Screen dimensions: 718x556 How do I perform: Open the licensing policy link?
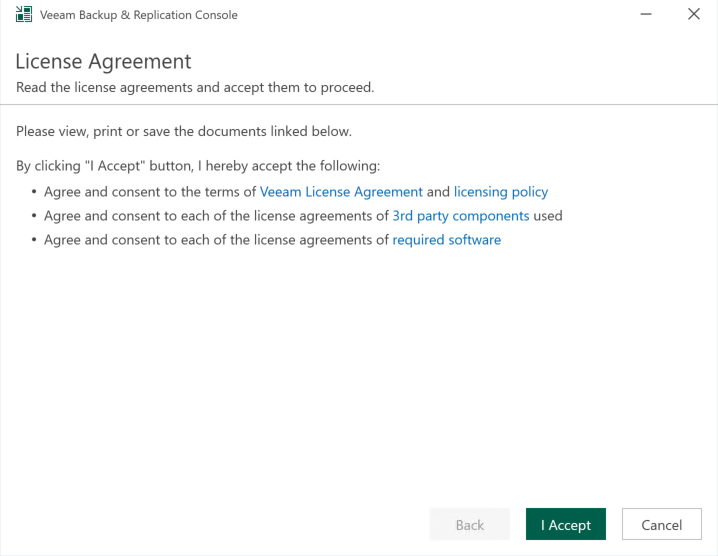click(501, 192)
